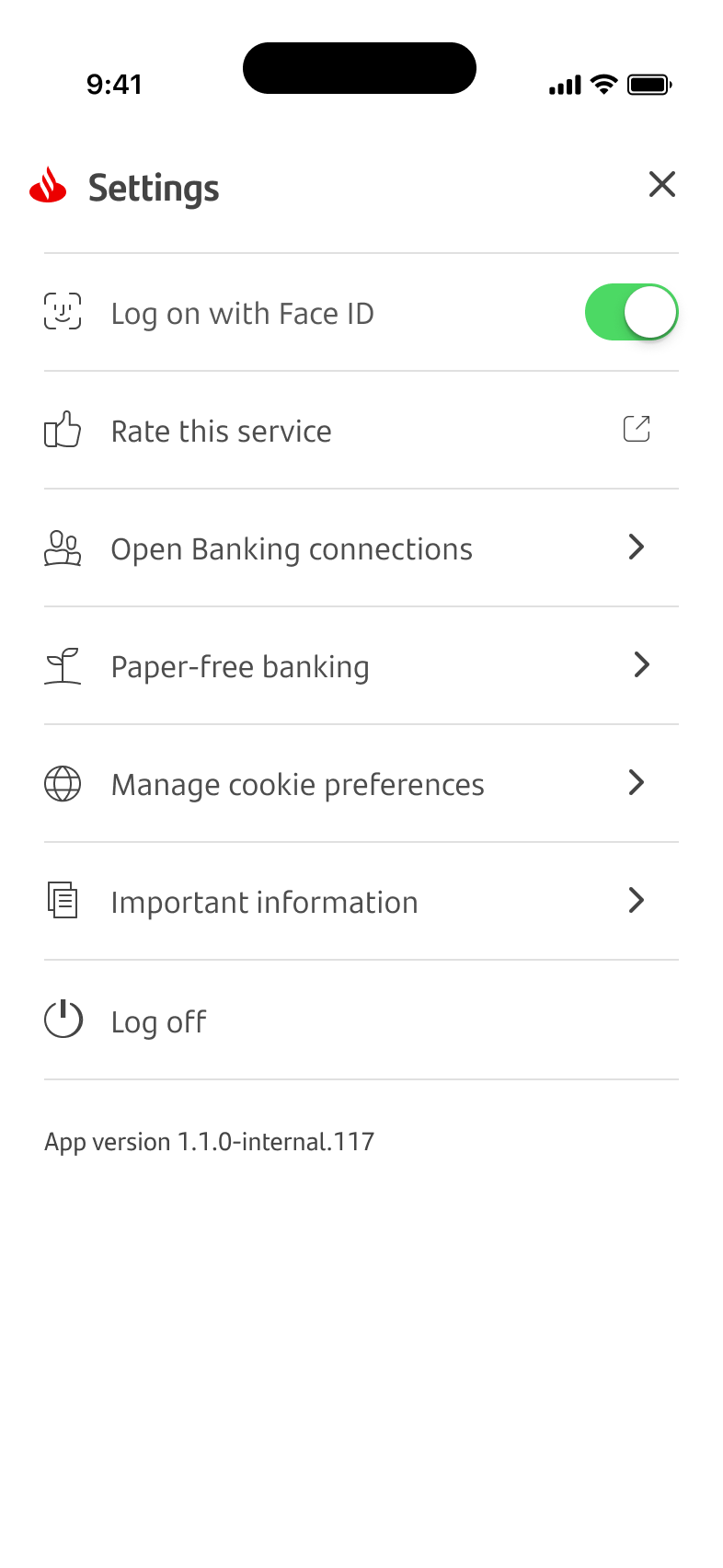The height and width of the screenshot is (1568, 723).
Task: Select the Log off text
Action: [x=158, y=1022]
